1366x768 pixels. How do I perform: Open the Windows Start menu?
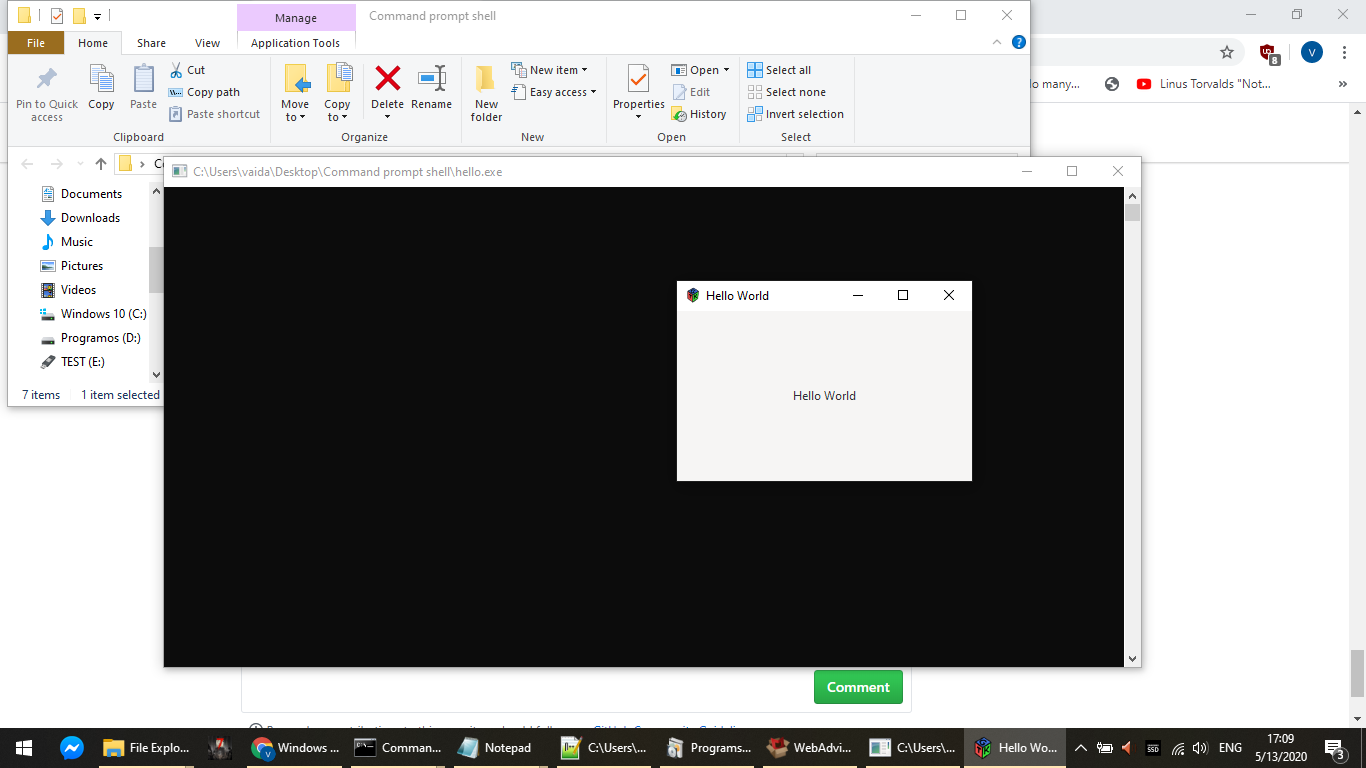click(24, 747)
